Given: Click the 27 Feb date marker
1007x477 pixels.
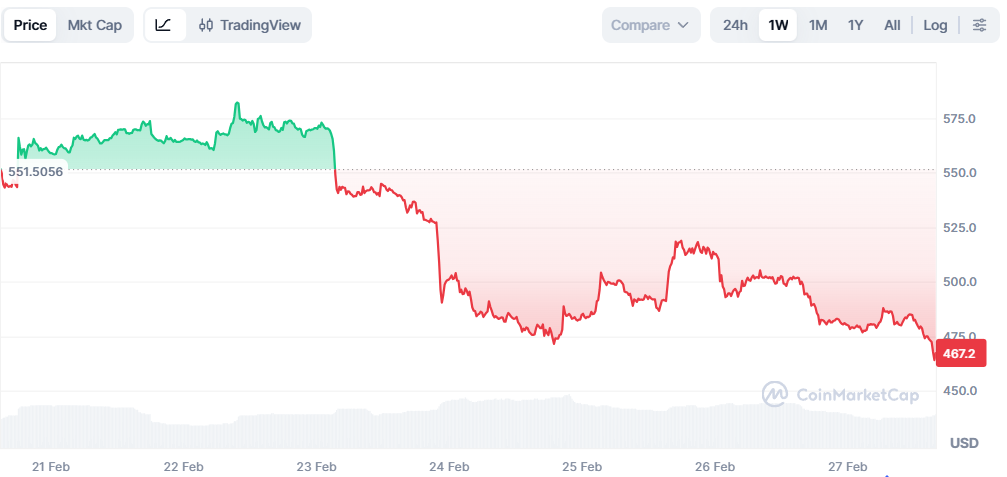Looking at the screenshot, I should point(848,466).
